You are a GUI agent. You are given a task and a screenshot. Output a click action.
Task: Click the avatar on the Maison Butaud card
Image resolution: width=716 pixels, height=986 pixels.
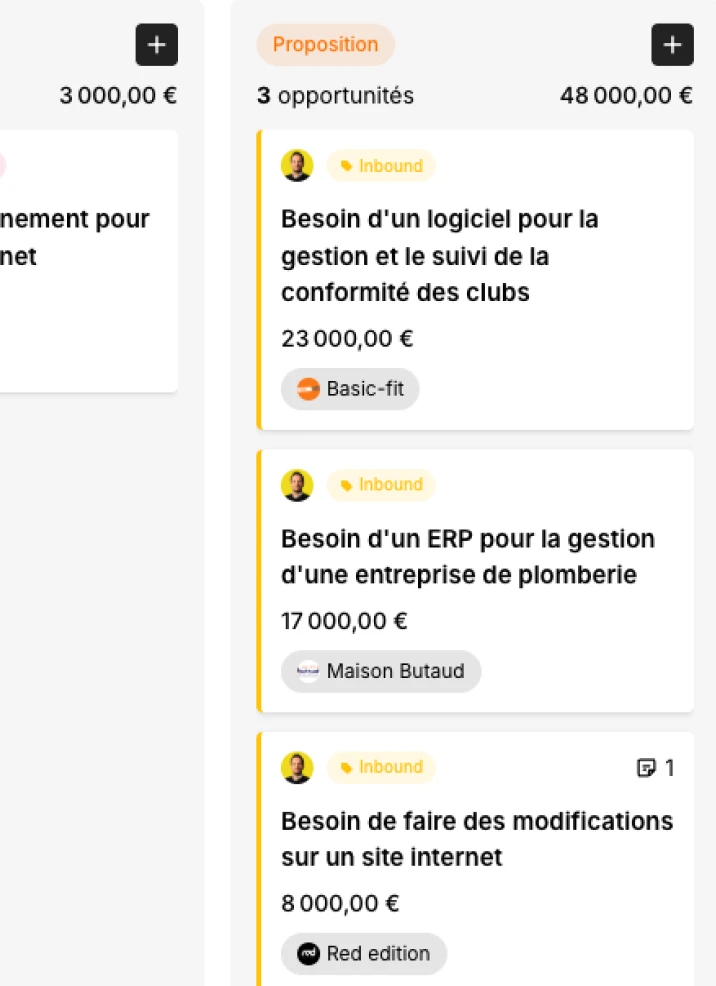(x=296, y=485)
